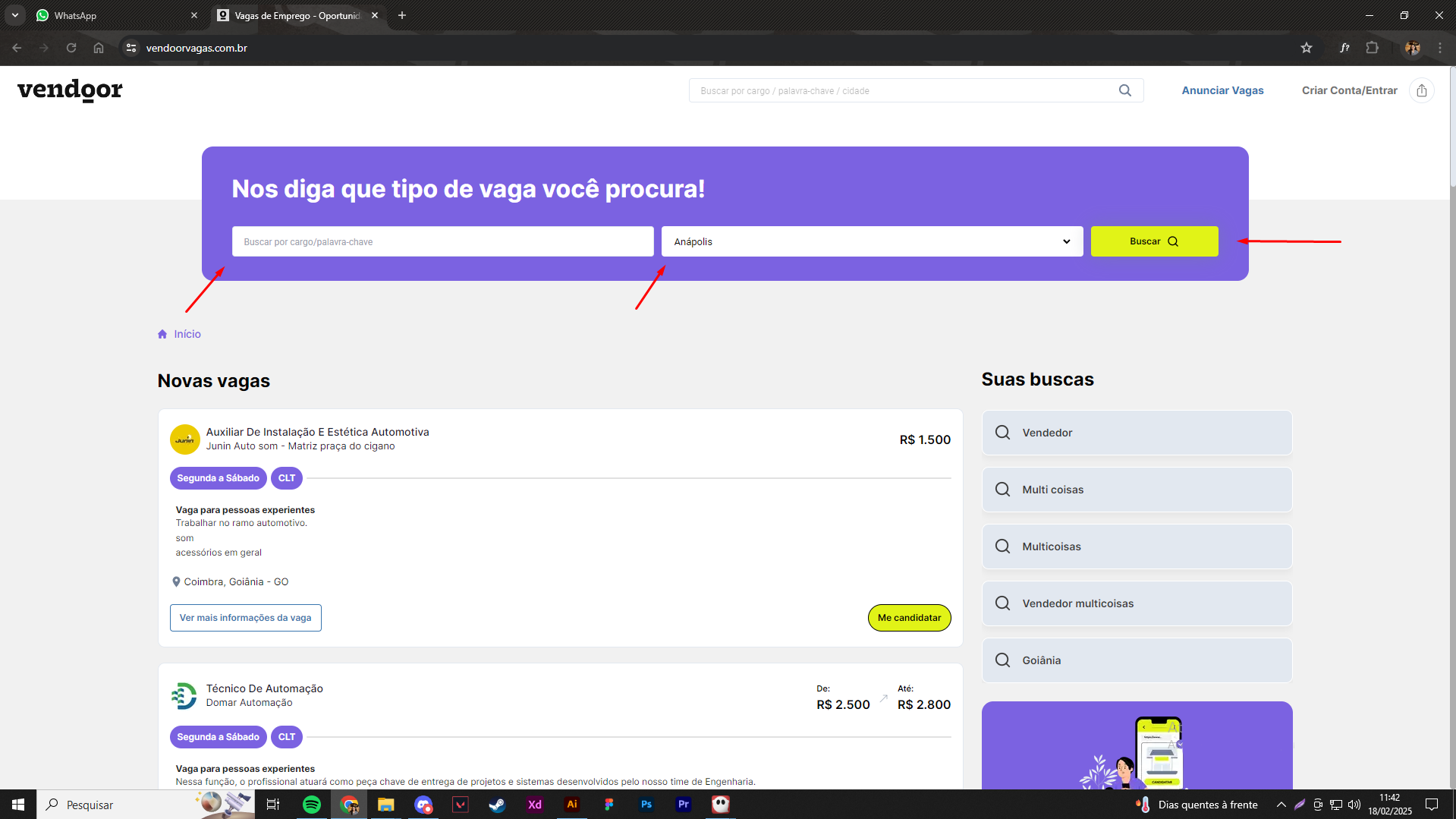Click the yellow Buscar button

pos(1153,241)
